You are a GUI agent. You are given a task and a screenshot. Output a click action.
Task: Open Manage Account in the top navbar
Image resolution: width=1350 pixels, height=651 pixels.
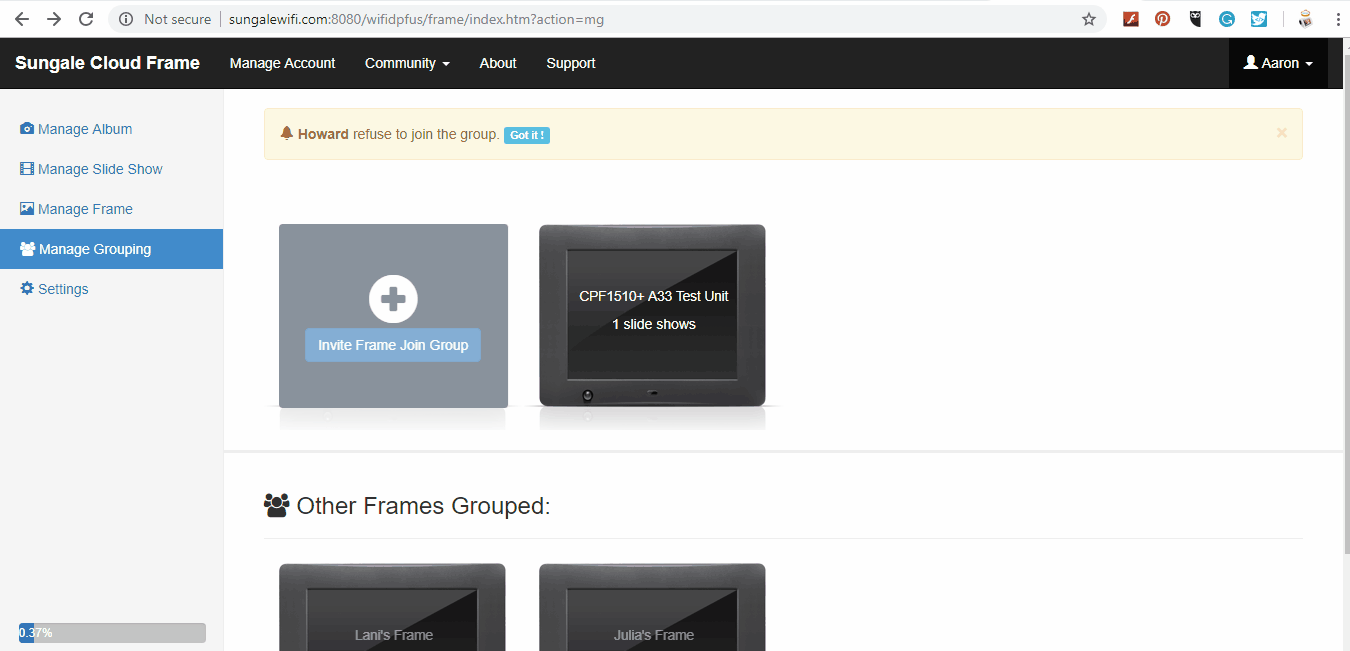[x=283, y=63]
